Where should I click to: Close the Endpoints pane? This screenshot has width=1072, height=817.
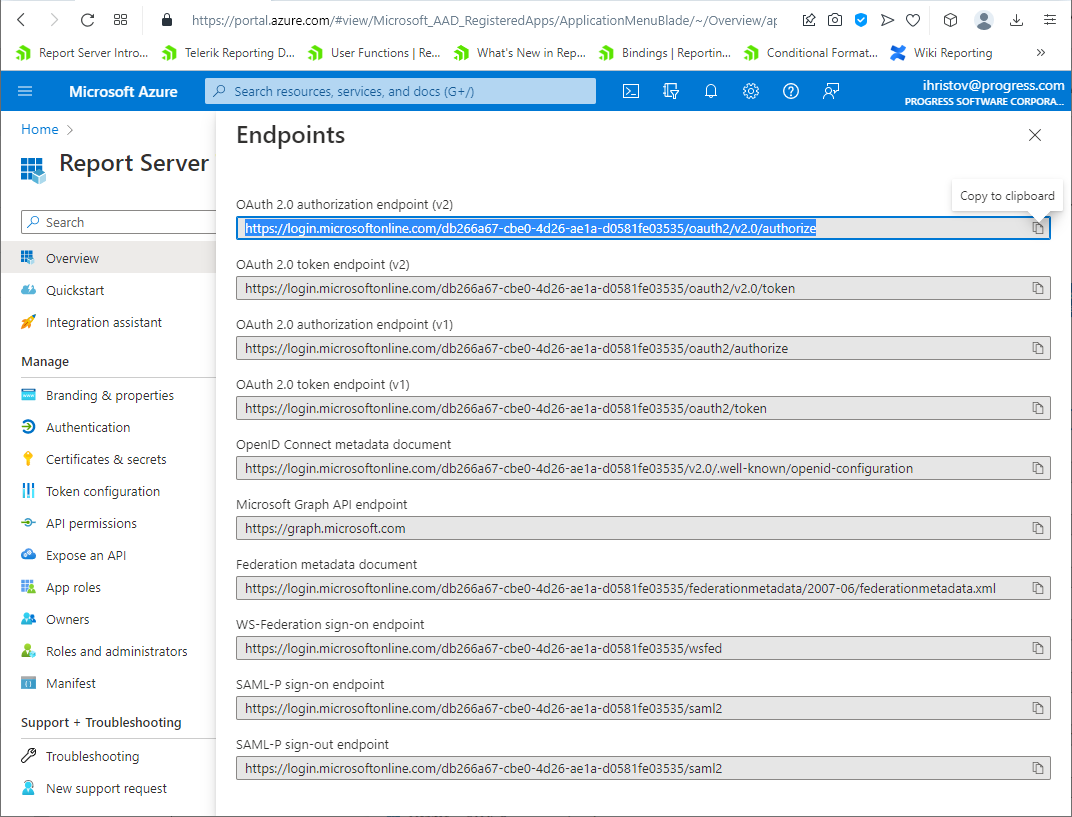pyautogui.click(x=1035, y=135)
